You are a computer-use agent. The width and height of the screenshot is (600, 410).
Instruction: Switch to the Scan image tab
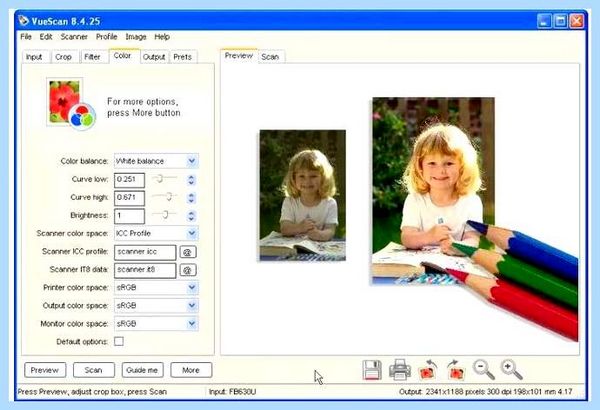pos(270,57)
